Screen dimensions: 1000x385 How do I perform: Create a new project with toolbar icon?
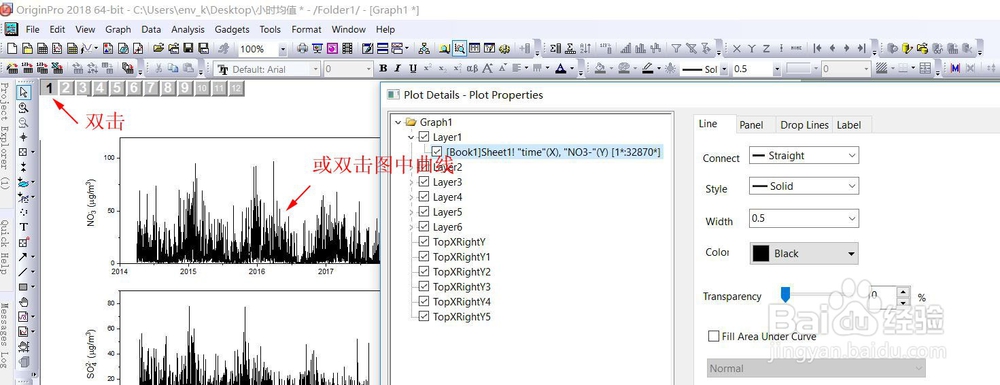(x=11, y=48)
